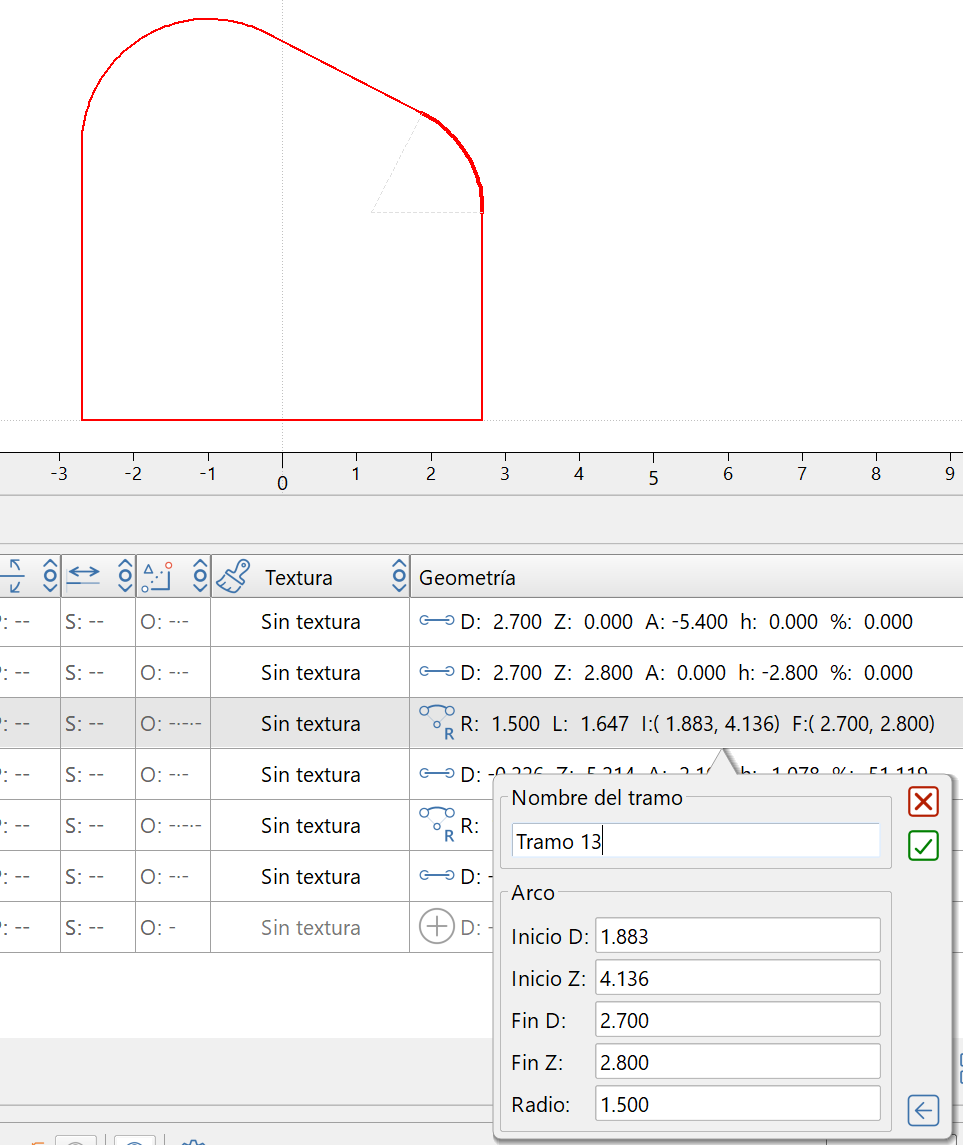
Task: Click the Inicio D input field
Action: tap(737, 937)
